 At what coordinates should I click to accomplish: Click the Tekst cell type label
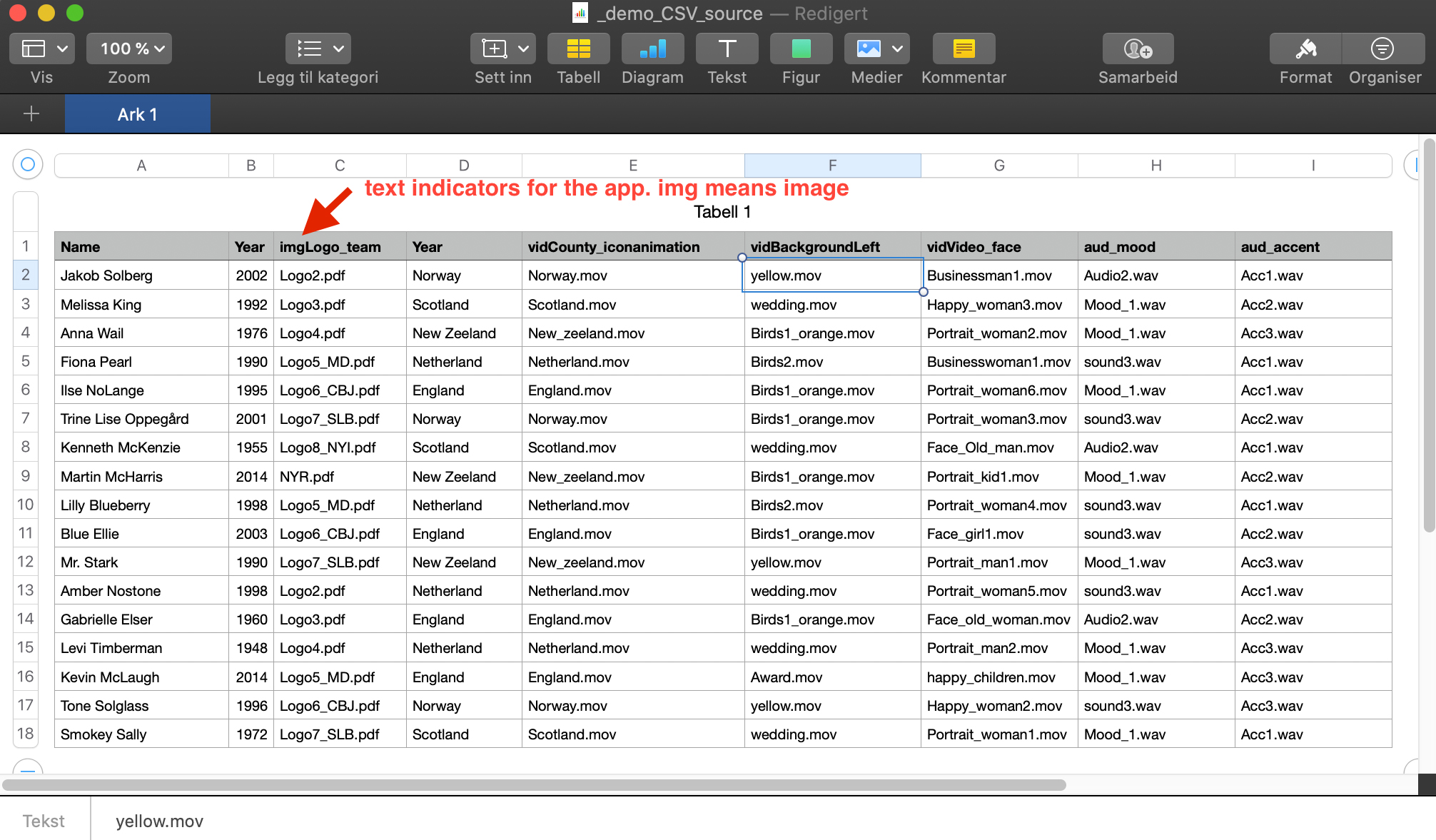pyautogui.click(x=44, y=821)
